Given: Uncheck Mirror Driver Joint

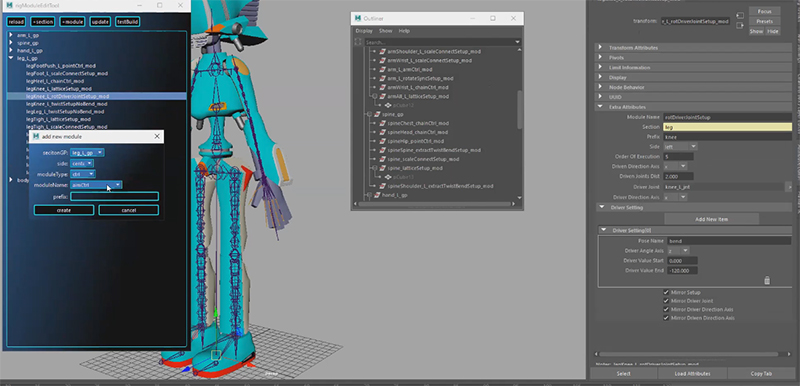Looking at the screenshot, I should [666, 301].
